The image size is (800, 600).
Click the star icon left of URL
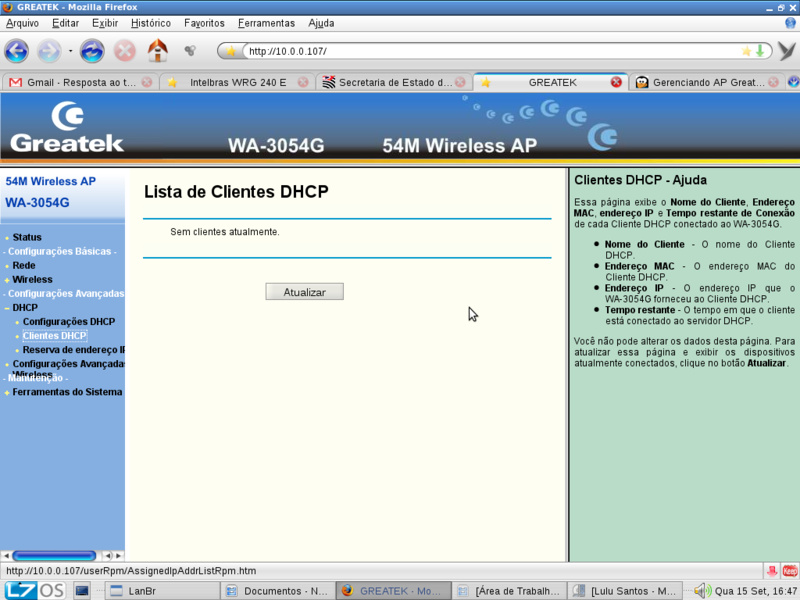click(231, 51)
